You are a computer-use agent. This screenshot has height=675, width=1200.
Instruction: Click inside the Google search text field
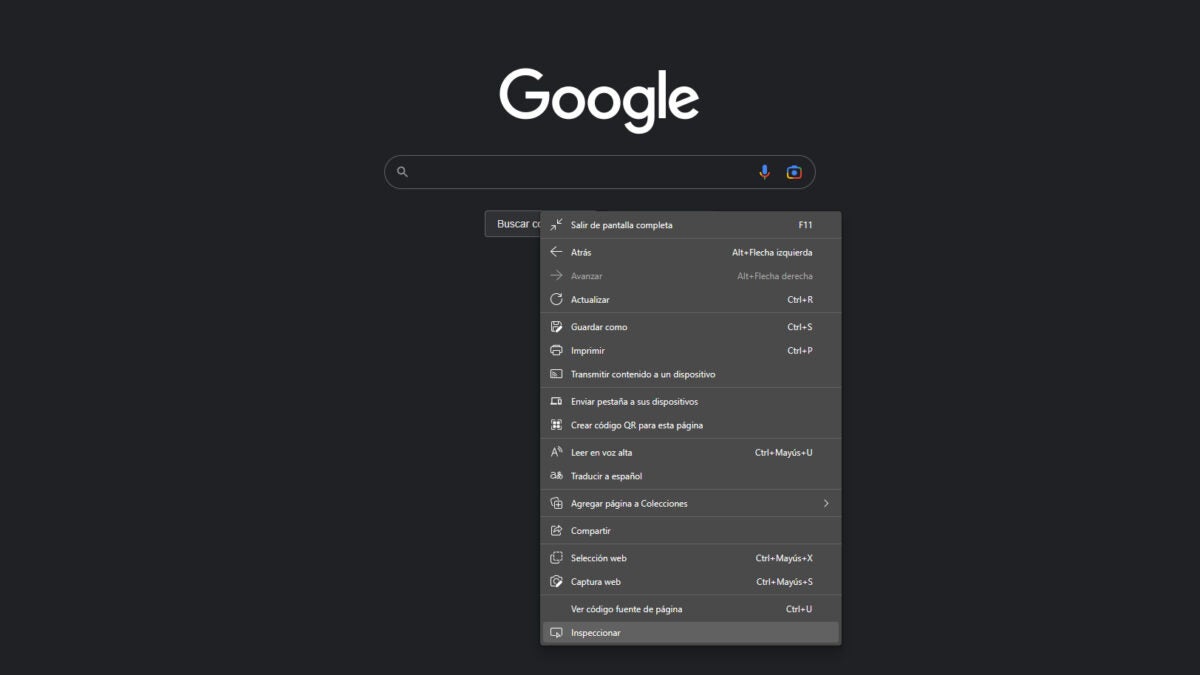point(580,172)
